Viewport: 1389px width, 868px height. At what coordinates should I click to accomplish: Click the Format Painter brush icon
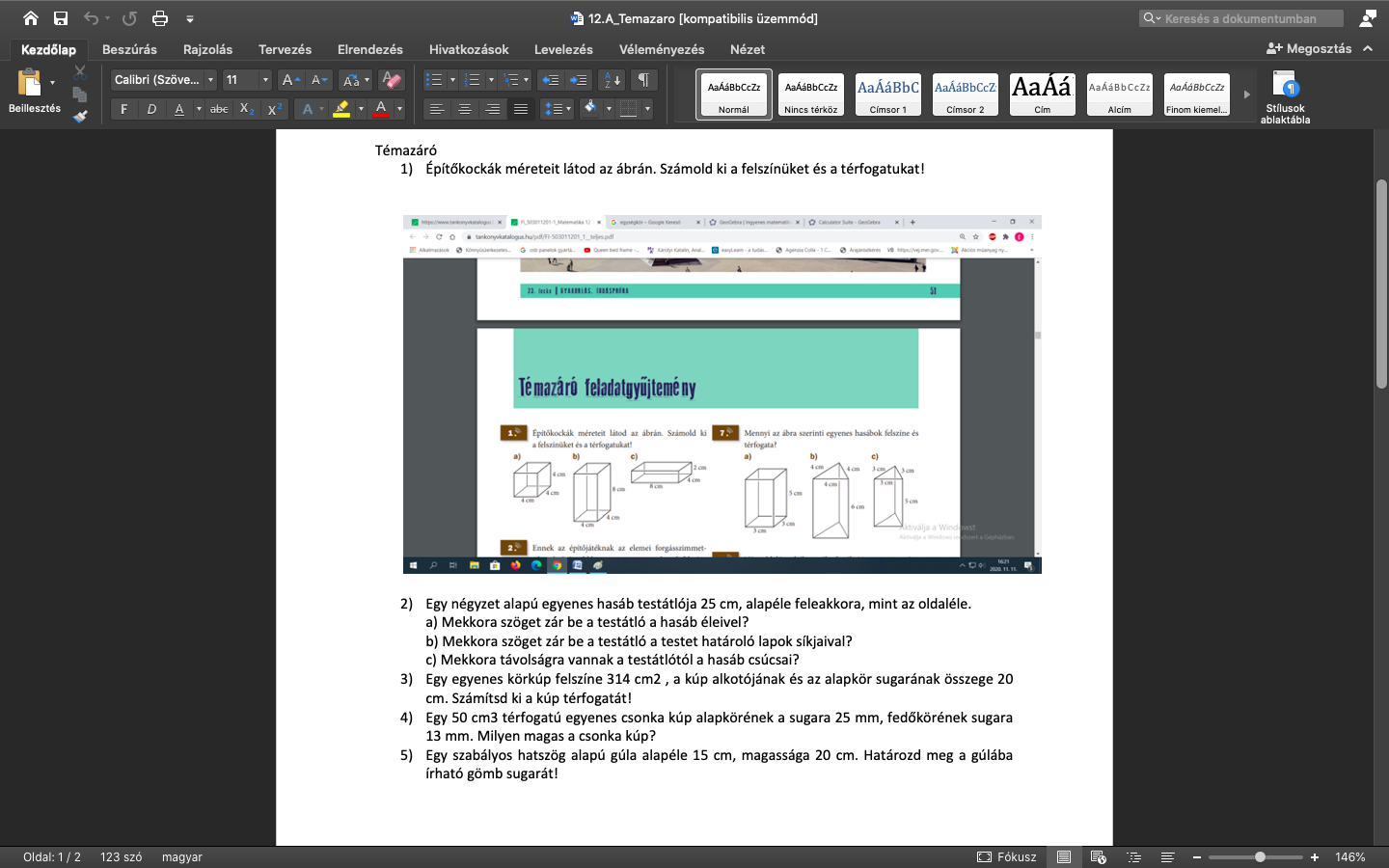(80, 117)
